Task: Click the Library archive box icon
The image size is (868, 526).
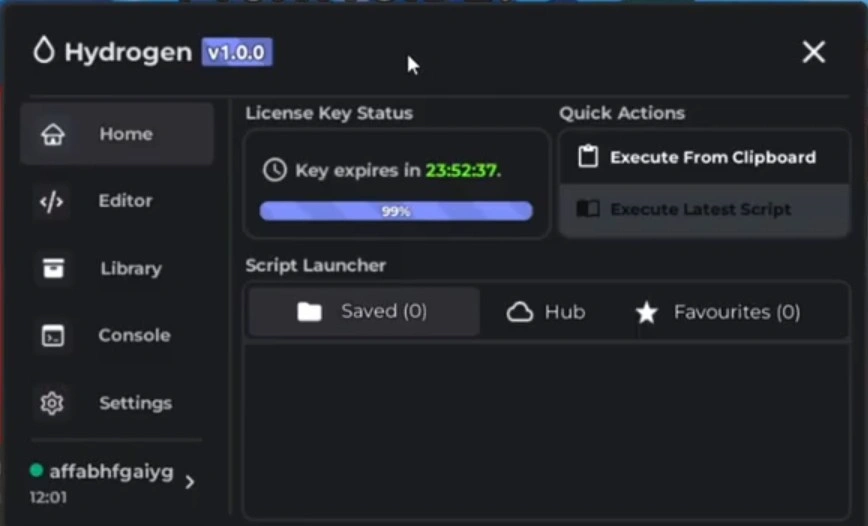Action: click(x=52, y=269)
